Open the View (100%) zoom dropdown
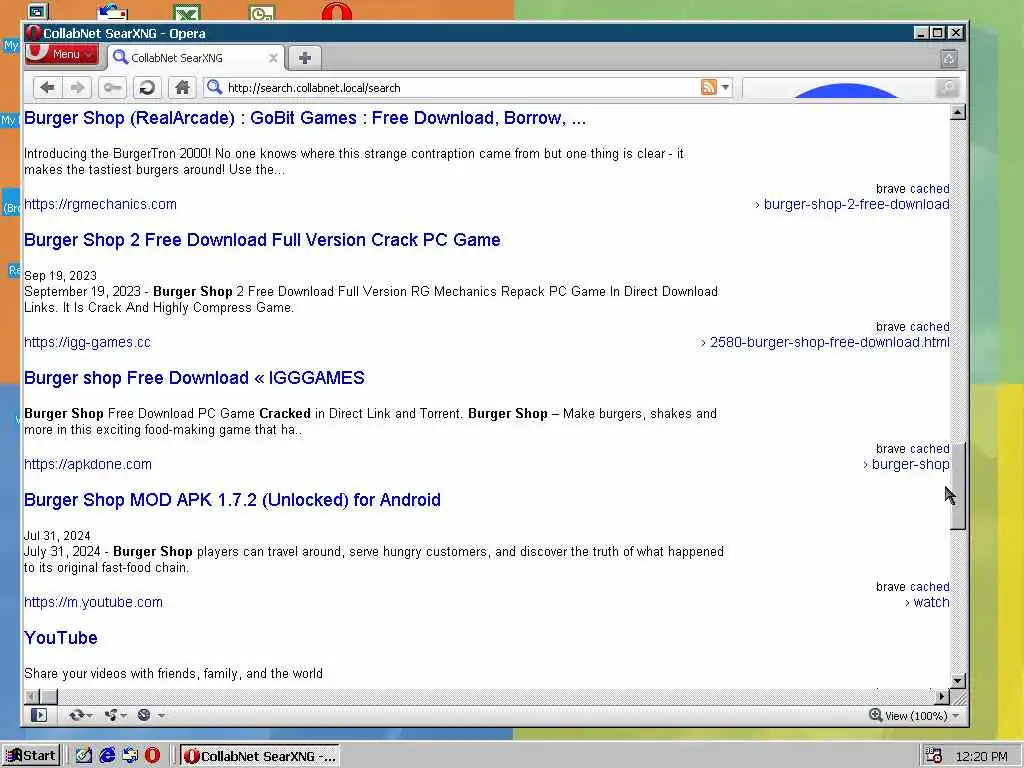 pos(914,716)
